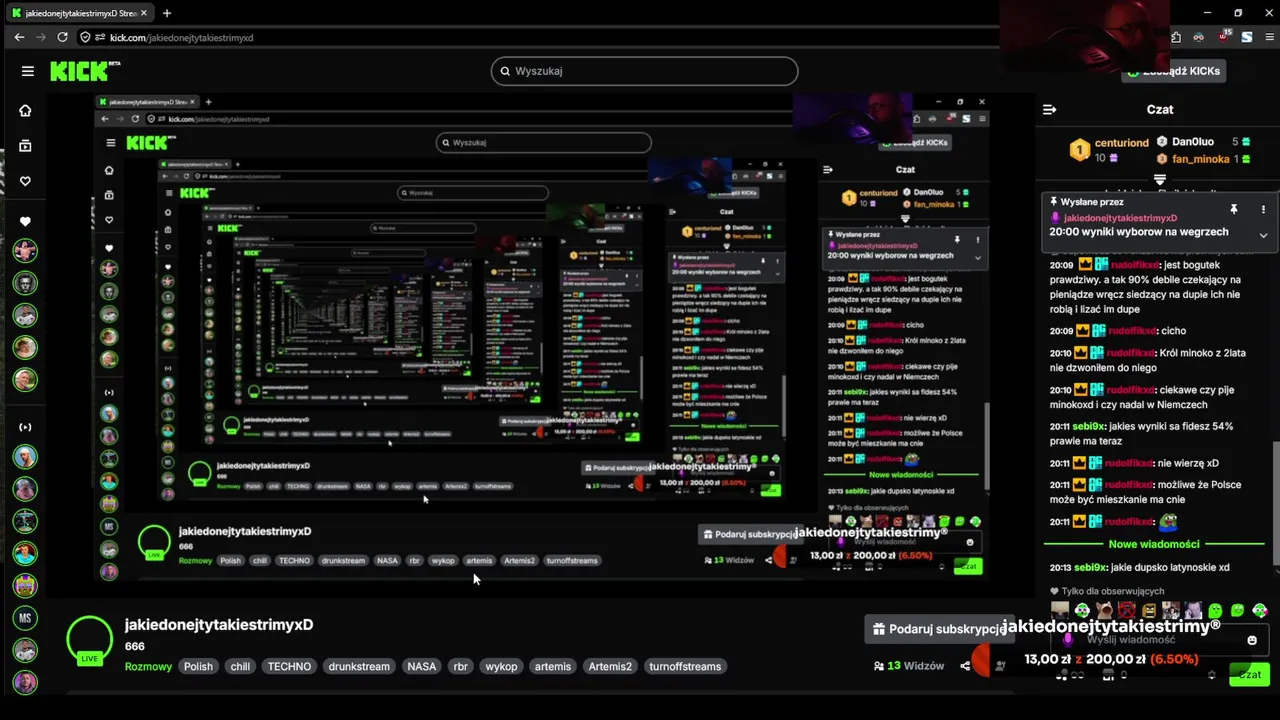Click username 'DanOluo' in leaderboard
The height and width of the screenshot is (720, 1280).
1193,142
